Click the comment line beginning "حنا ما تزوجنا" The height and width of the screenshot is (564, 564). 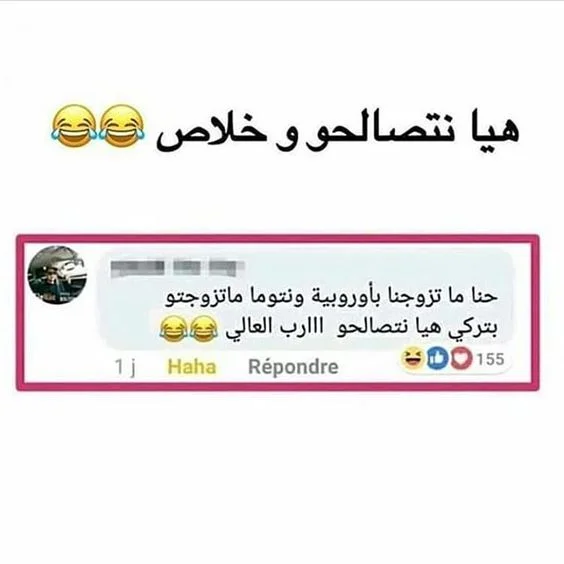coord(332,297)
